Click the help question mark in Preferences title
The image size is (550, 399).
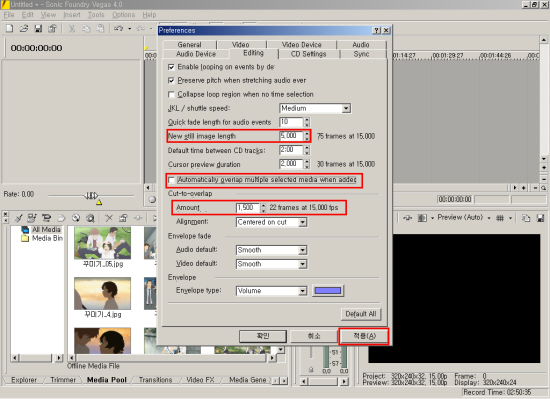pyautogui.click(x=376, y=31)
